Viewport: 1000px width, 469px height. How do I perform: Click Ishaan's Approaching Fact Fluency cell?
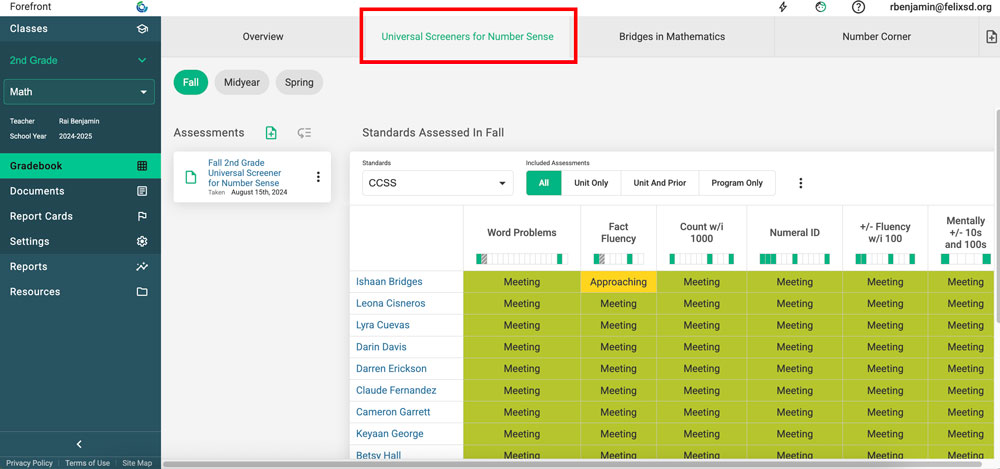(x=618, y=282)
